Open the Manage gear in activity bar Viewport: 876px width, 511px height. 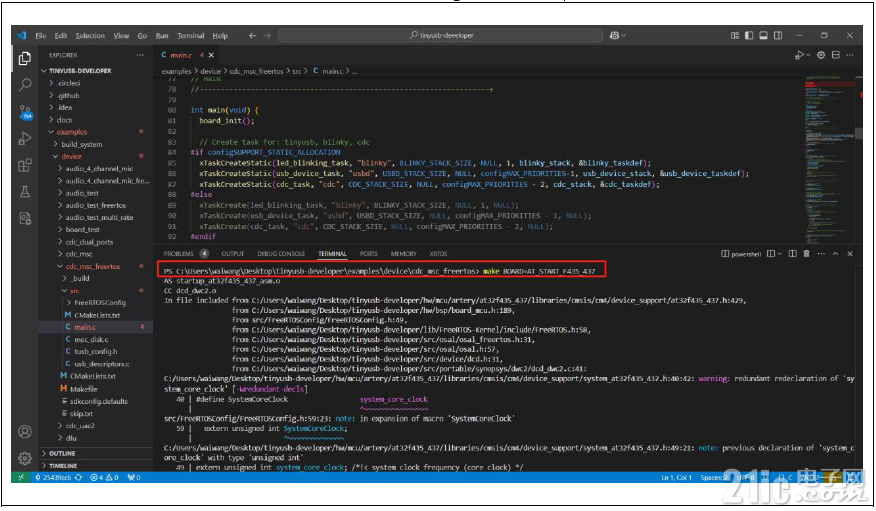point(25,459)
